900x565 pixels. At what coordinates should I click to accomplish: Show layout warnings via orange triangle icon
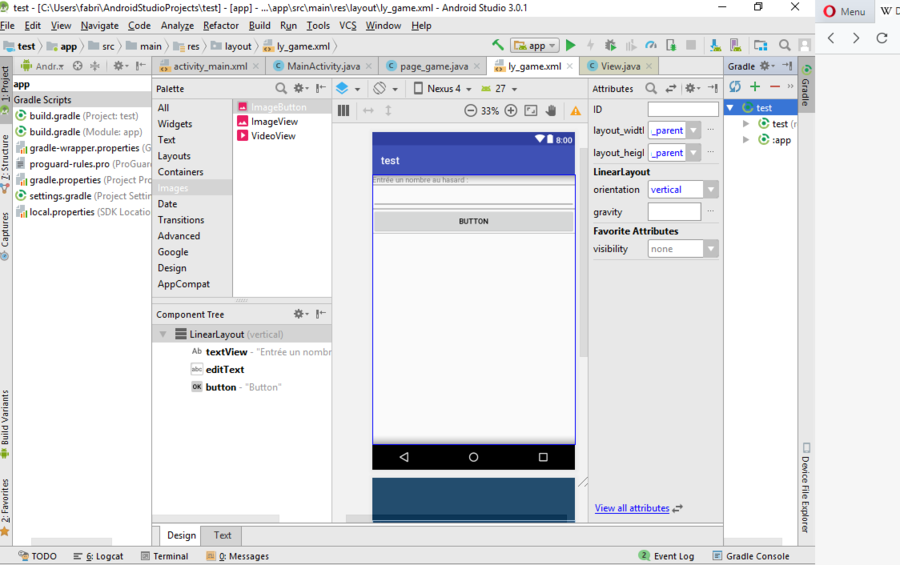(576, 111)
